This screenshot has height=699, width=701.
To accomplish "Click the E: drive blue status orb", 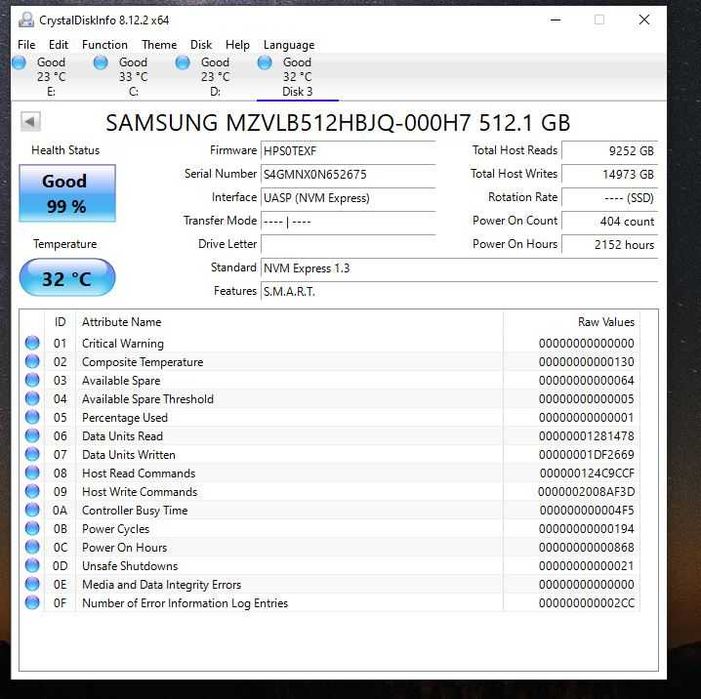I will (x=19, y=63).
